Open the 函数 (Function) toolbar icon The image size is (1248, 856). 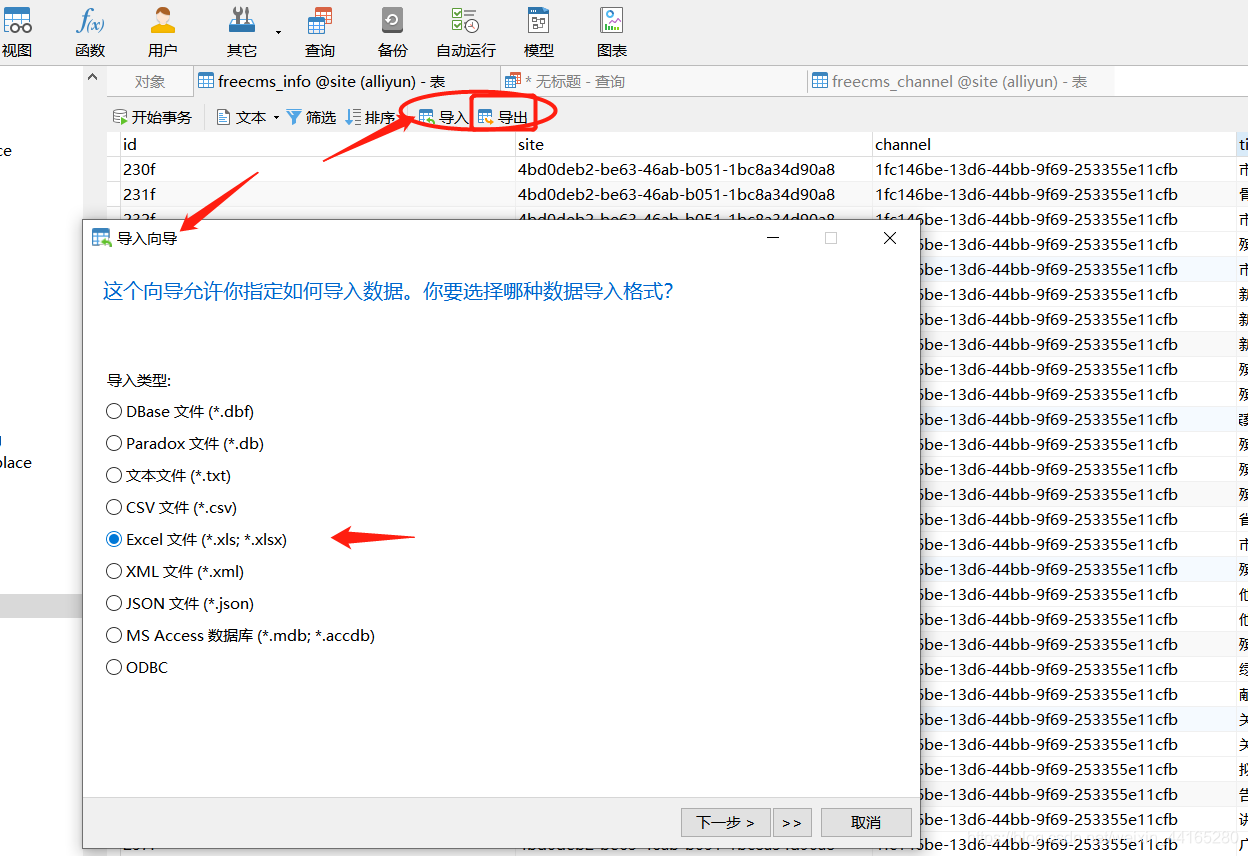click(90, 31)
